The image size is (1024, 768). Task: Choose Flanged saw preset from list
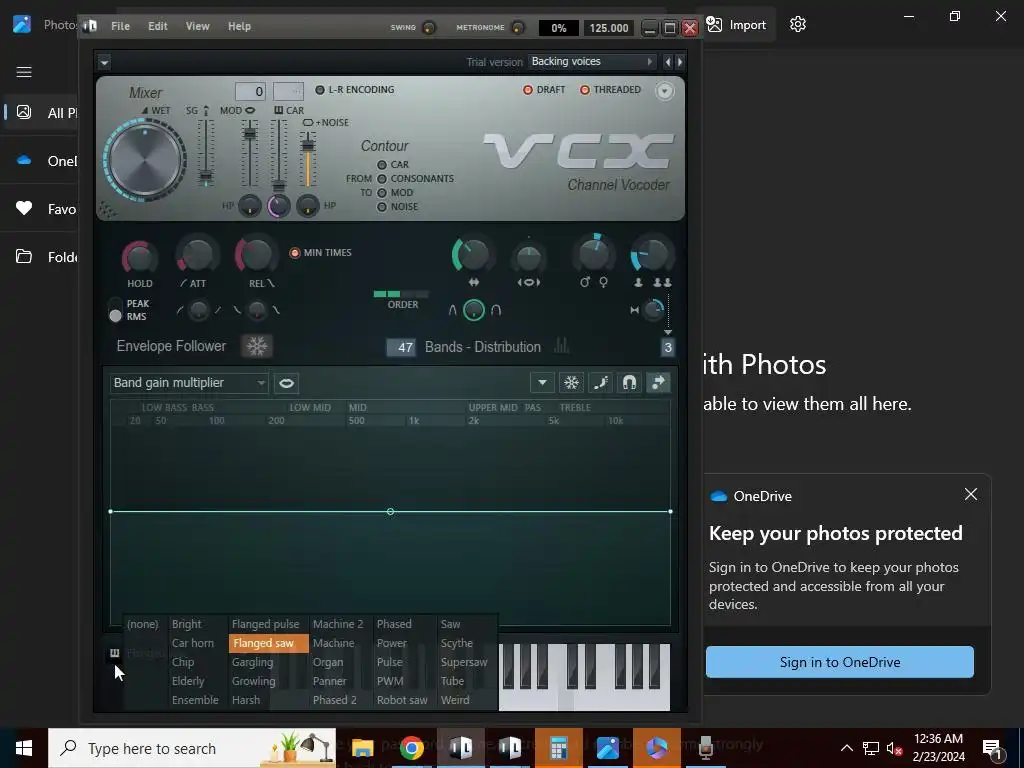[x=268, y=643]
